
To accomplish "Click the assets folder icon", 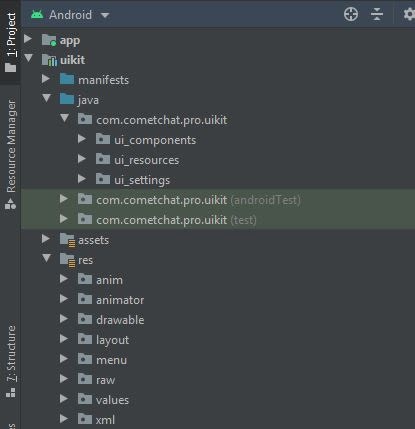I will 67,240.
